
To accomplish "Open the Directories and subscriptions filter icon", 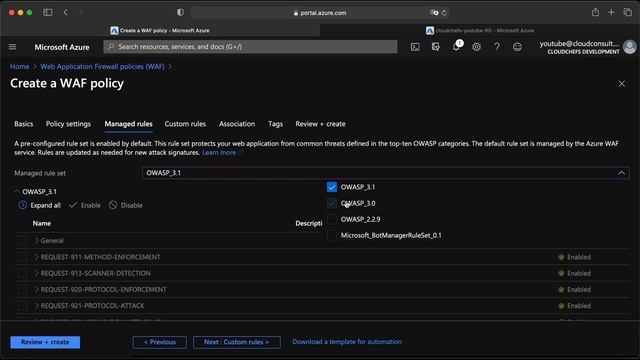I will click(x=436, y=47).
